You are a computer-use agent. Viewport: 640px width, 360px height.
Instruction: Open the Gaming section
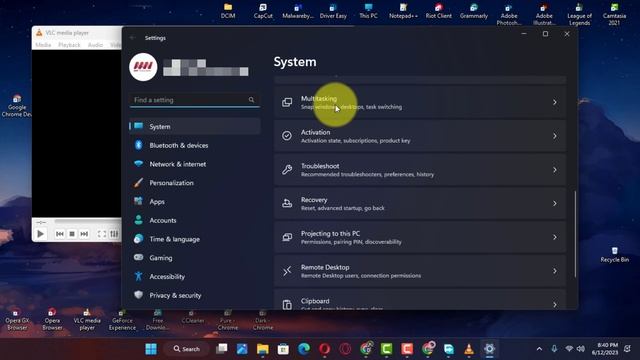(x=195, y=258)
